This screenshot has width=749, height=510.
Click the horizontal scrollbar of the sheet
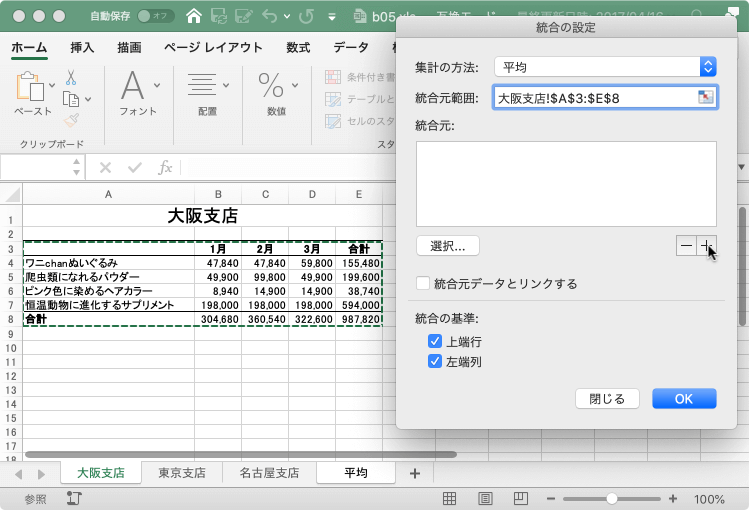pyautogui.click(x=241, y=454)
